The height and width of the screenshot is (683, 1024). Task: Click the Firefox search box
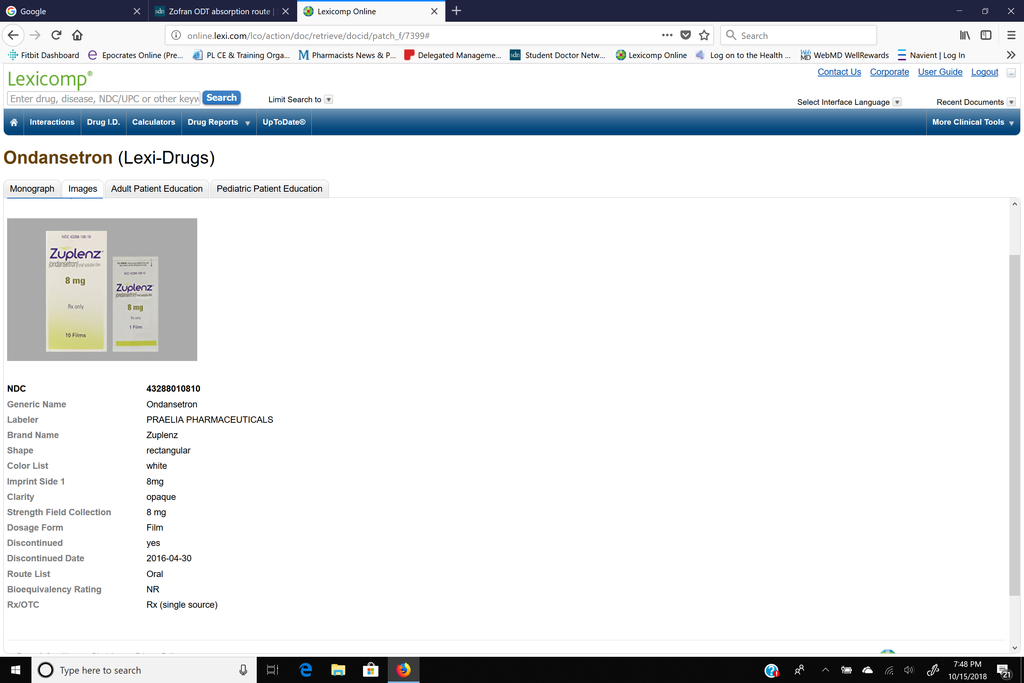798,35
